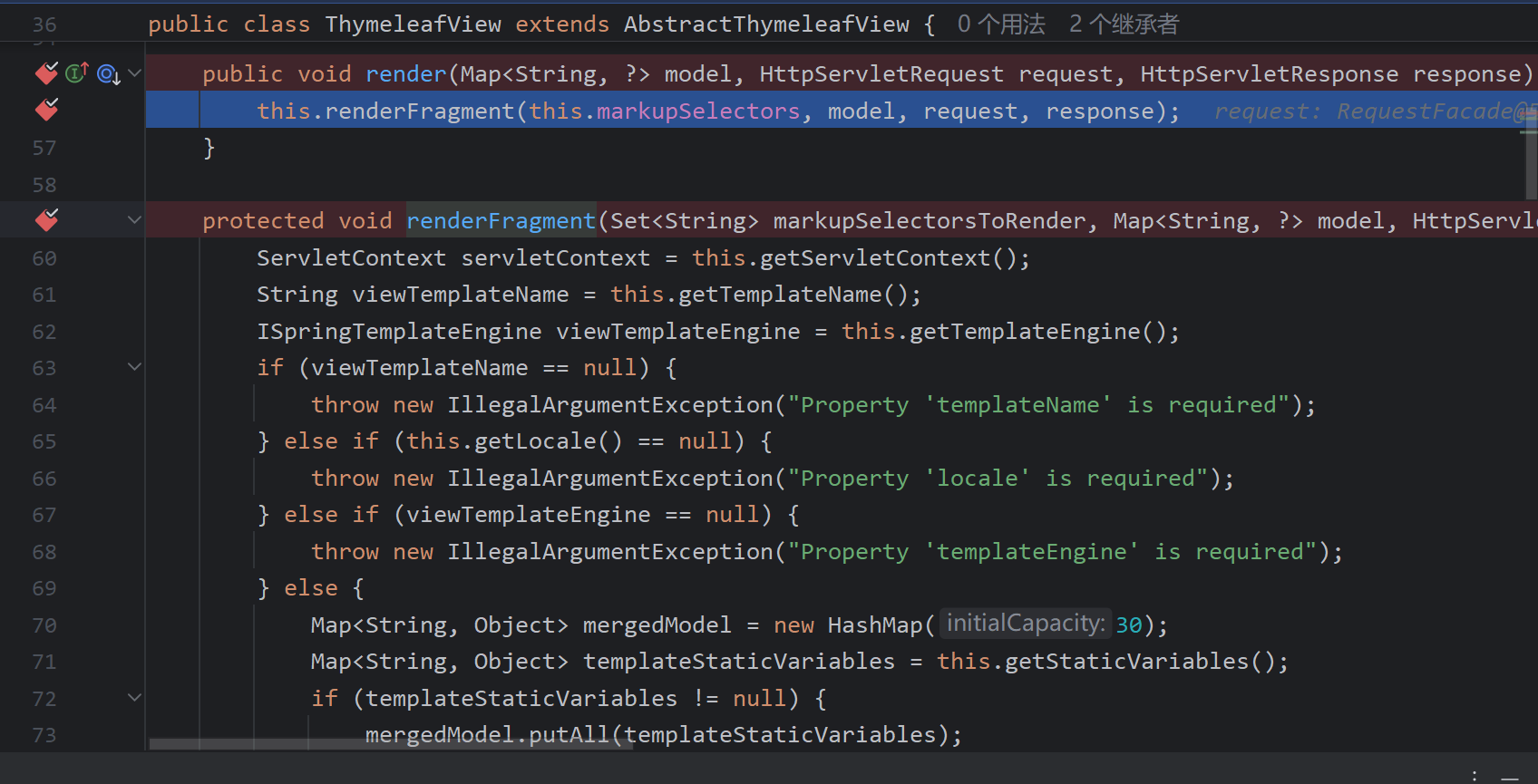Click the HashMap constructor name
The width and height of the screenshot is (1538, 784).
pos(875,625)
